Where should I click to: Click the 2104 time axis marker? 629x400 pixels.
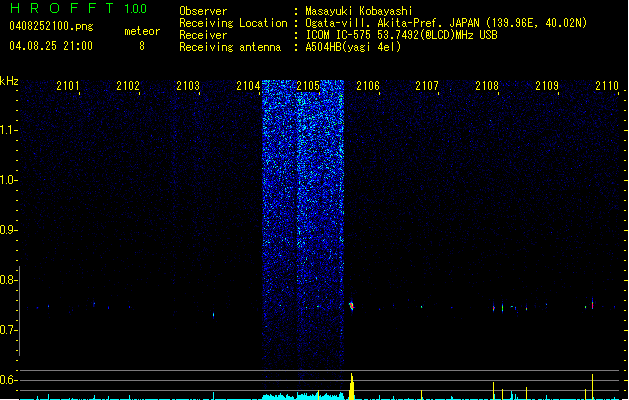click(x=248, y=85)
